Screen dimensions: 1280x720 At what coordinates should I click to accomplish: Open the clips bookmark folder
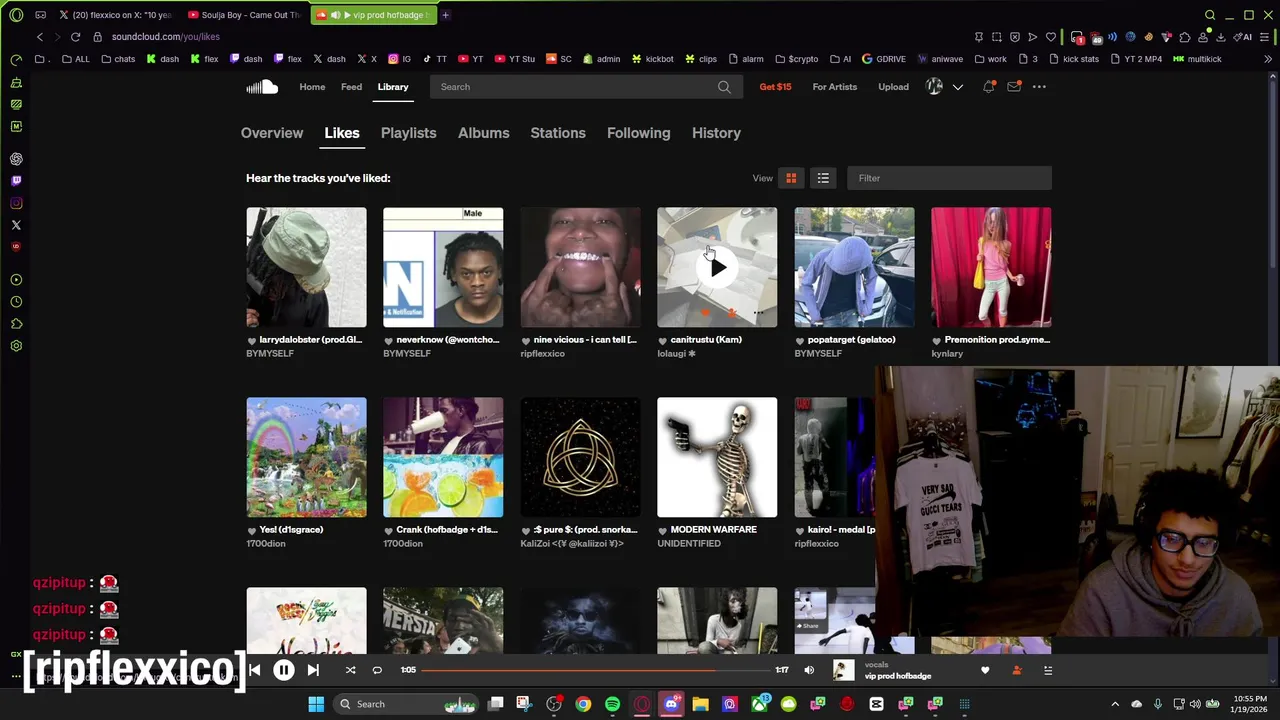click(700, 59)
